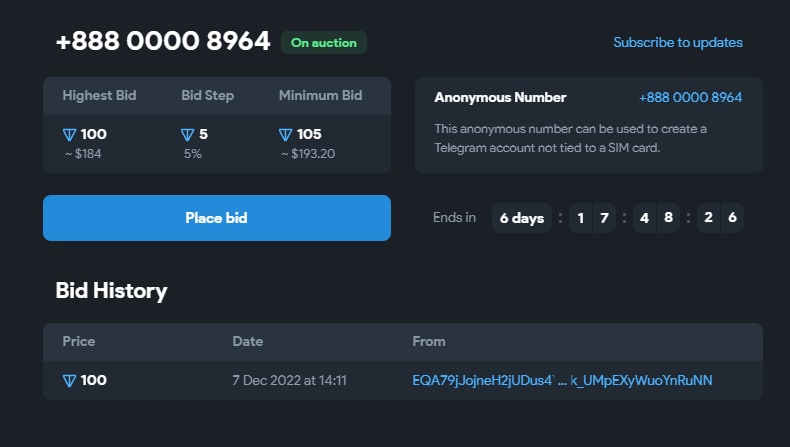Viewport: 790px width, 447px height.
Task: Click the Price header in Bid History
Action: pyautogui.click(x=79, y=341)
